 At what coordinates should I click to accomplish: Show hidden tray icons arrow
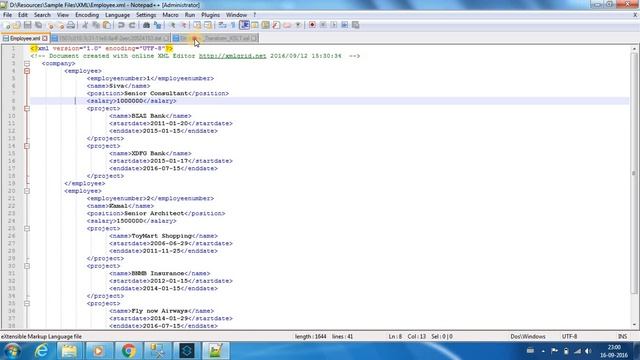coord(543,351)
